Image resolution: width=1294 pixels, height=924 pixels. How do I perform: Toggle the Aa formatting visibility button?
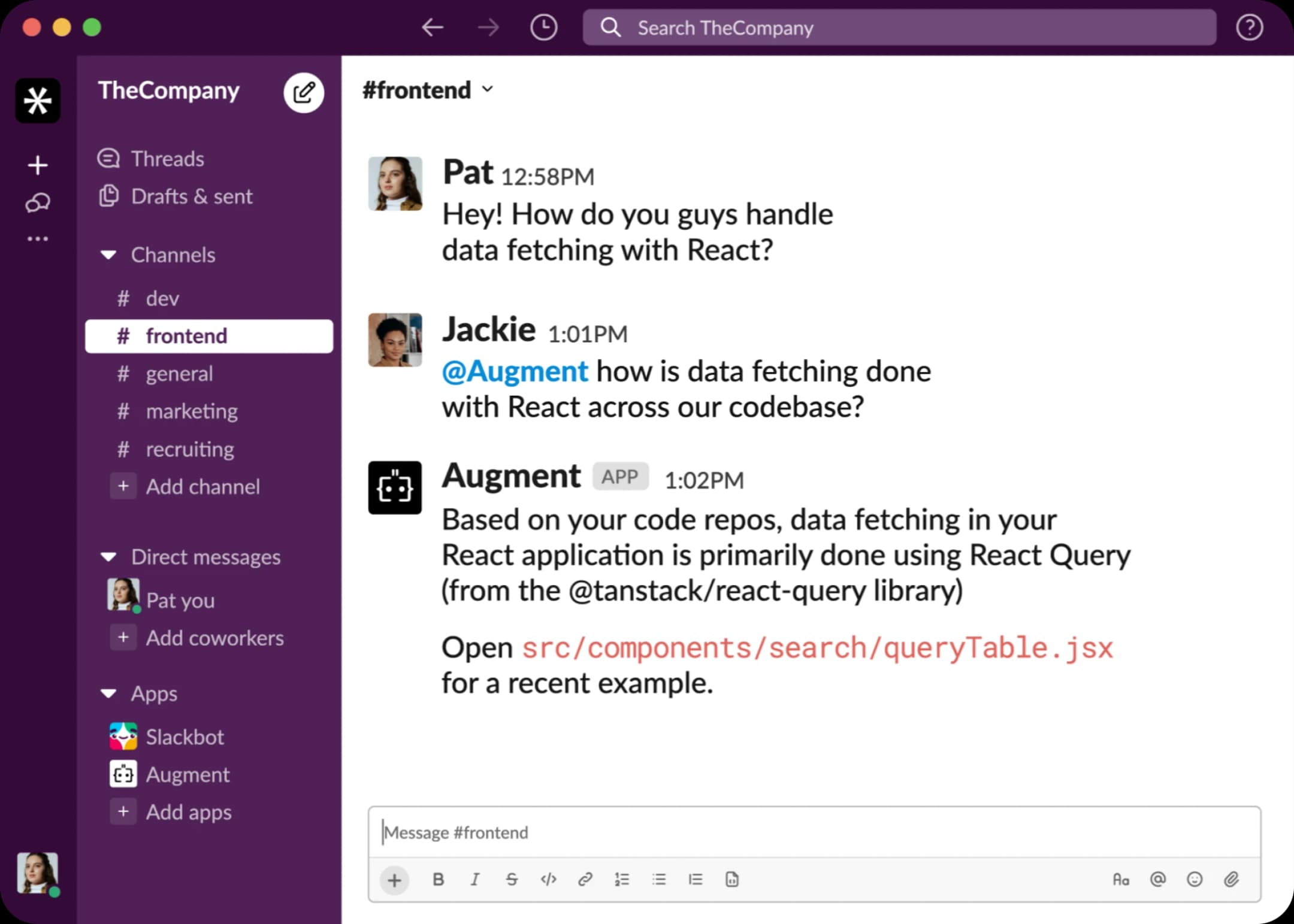click(x=1120, y=879)
